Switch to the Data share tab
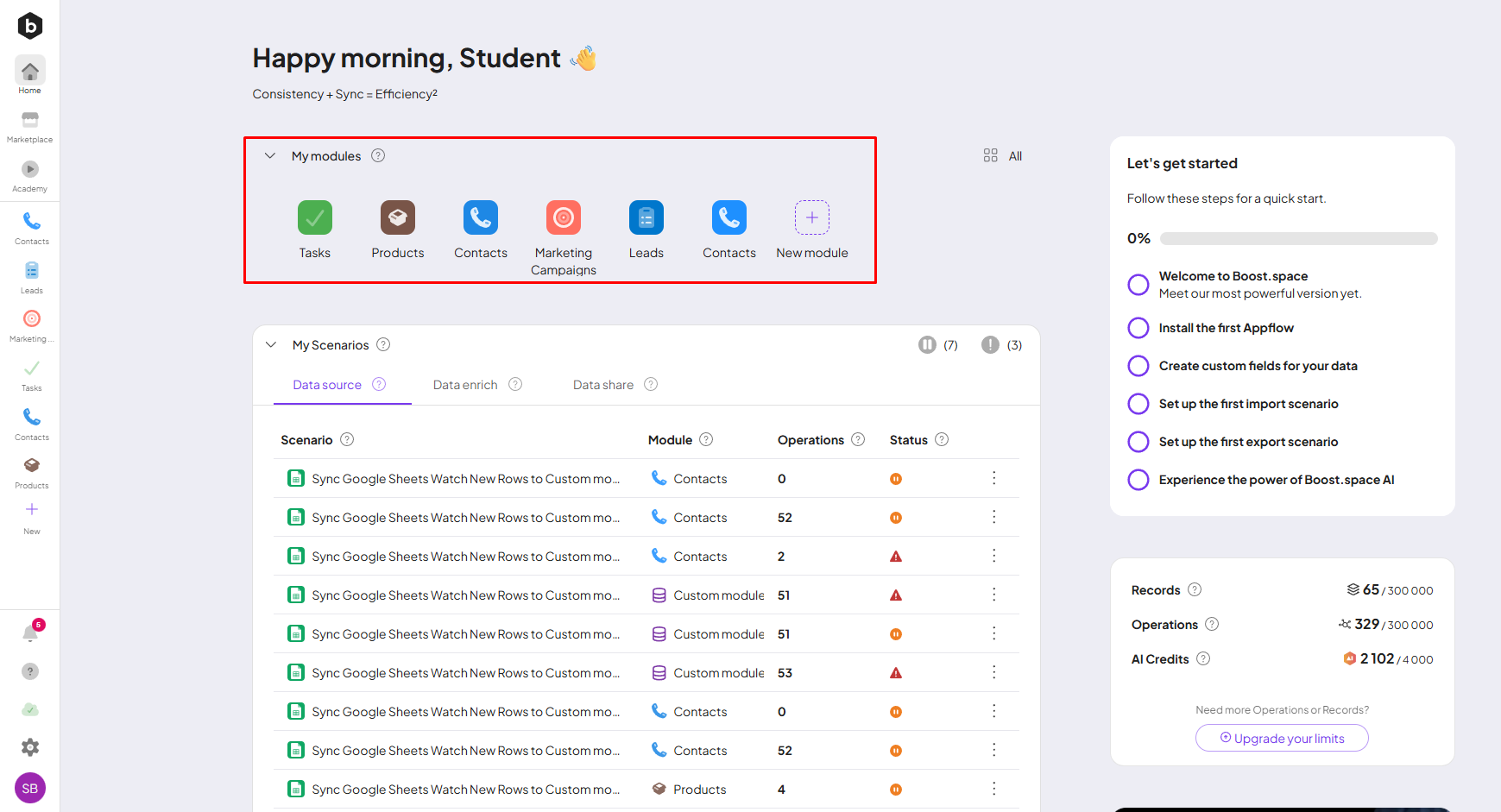 tap(603, 385)
